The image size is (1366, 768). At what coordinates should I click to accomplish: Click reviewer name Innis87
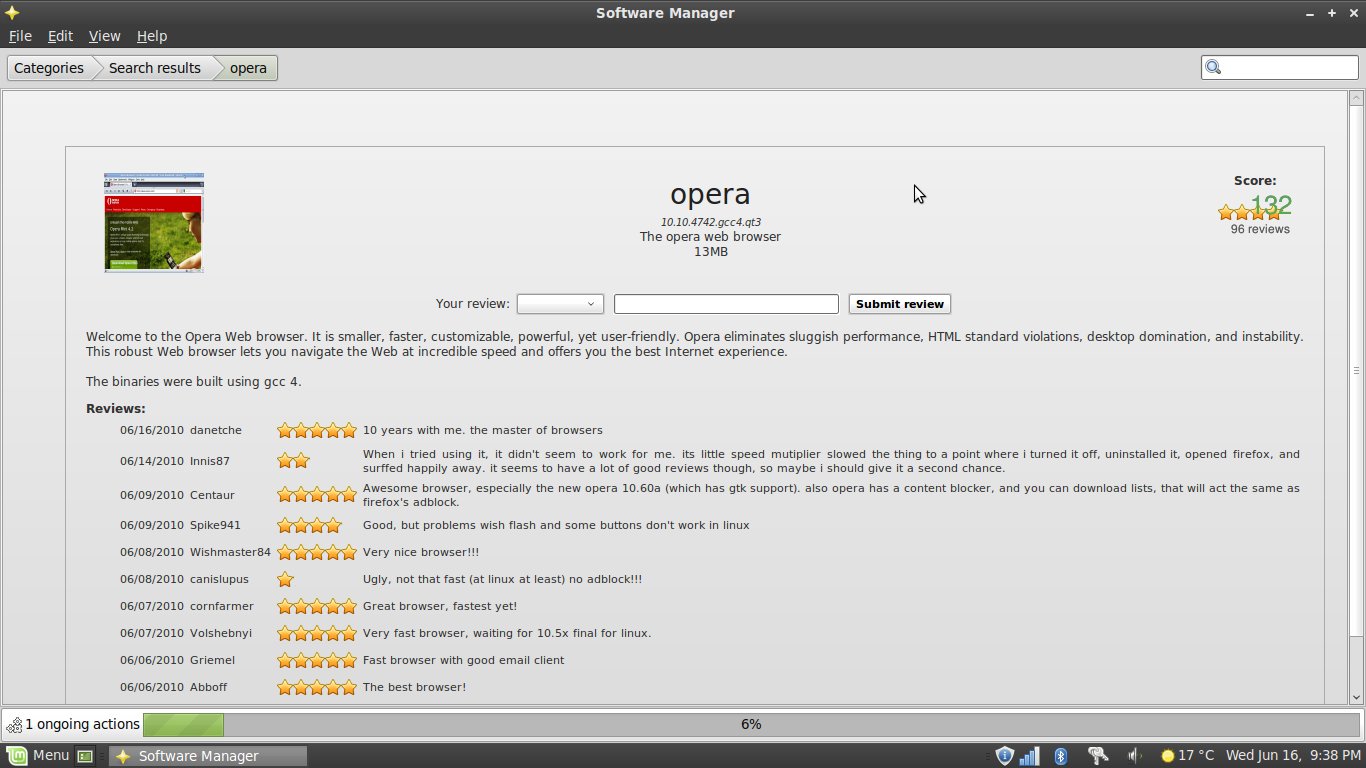210,461
